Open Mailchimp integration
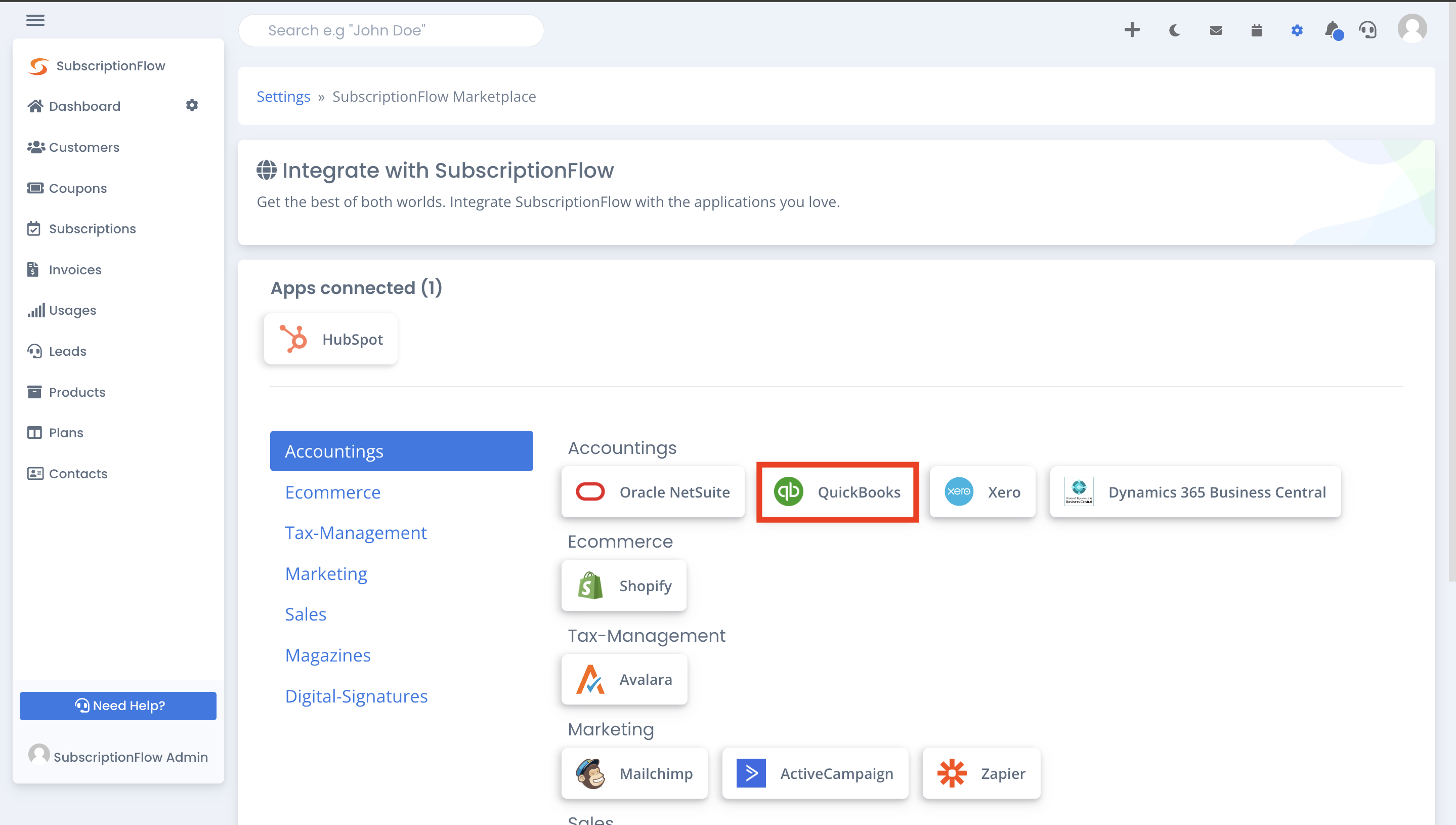The width and height of the screenshot is (1456, 825). 635,773
